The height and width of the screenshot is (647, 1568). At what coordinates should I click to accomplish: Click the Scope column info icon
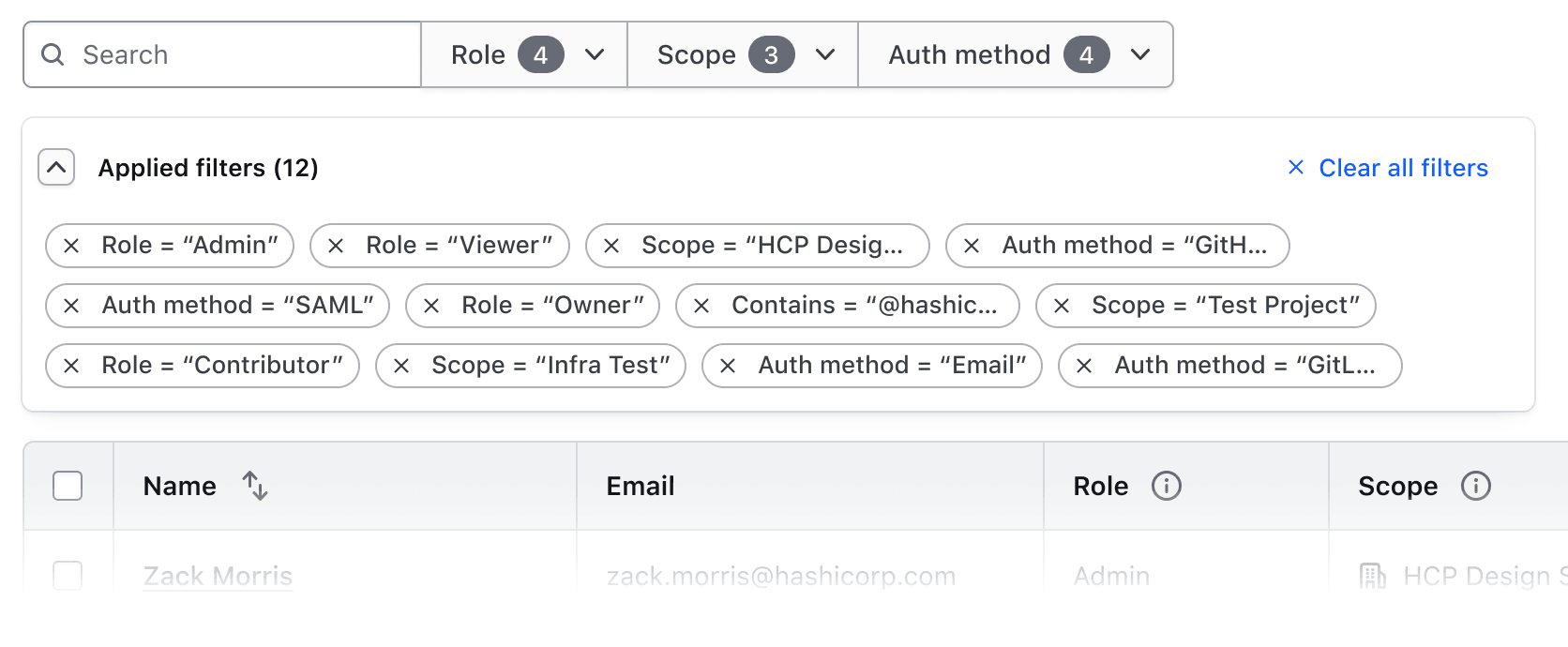pyautogui.click(x=1475, y=486)
